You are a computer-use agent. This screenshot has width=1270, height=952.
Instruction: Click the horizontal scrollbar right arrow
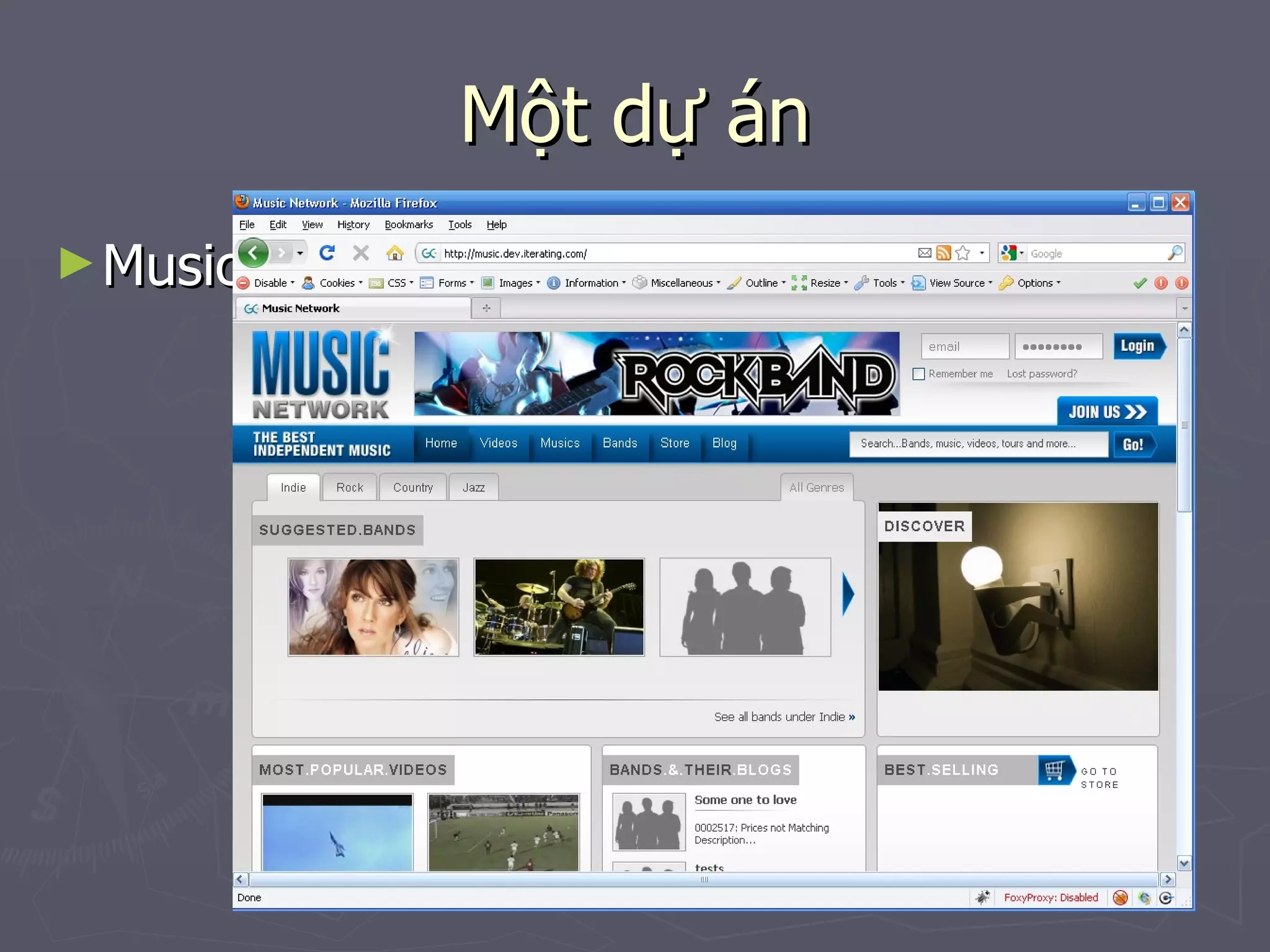click(1168, 879)
